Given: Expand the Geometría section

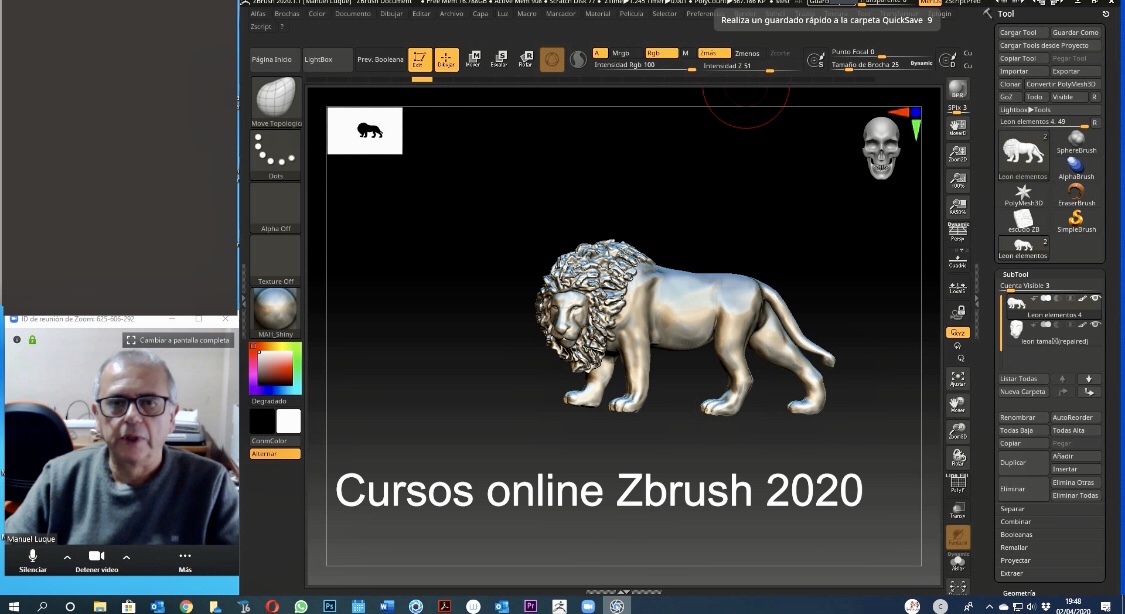Looking at the screenshot, I should coord(1019,593).
